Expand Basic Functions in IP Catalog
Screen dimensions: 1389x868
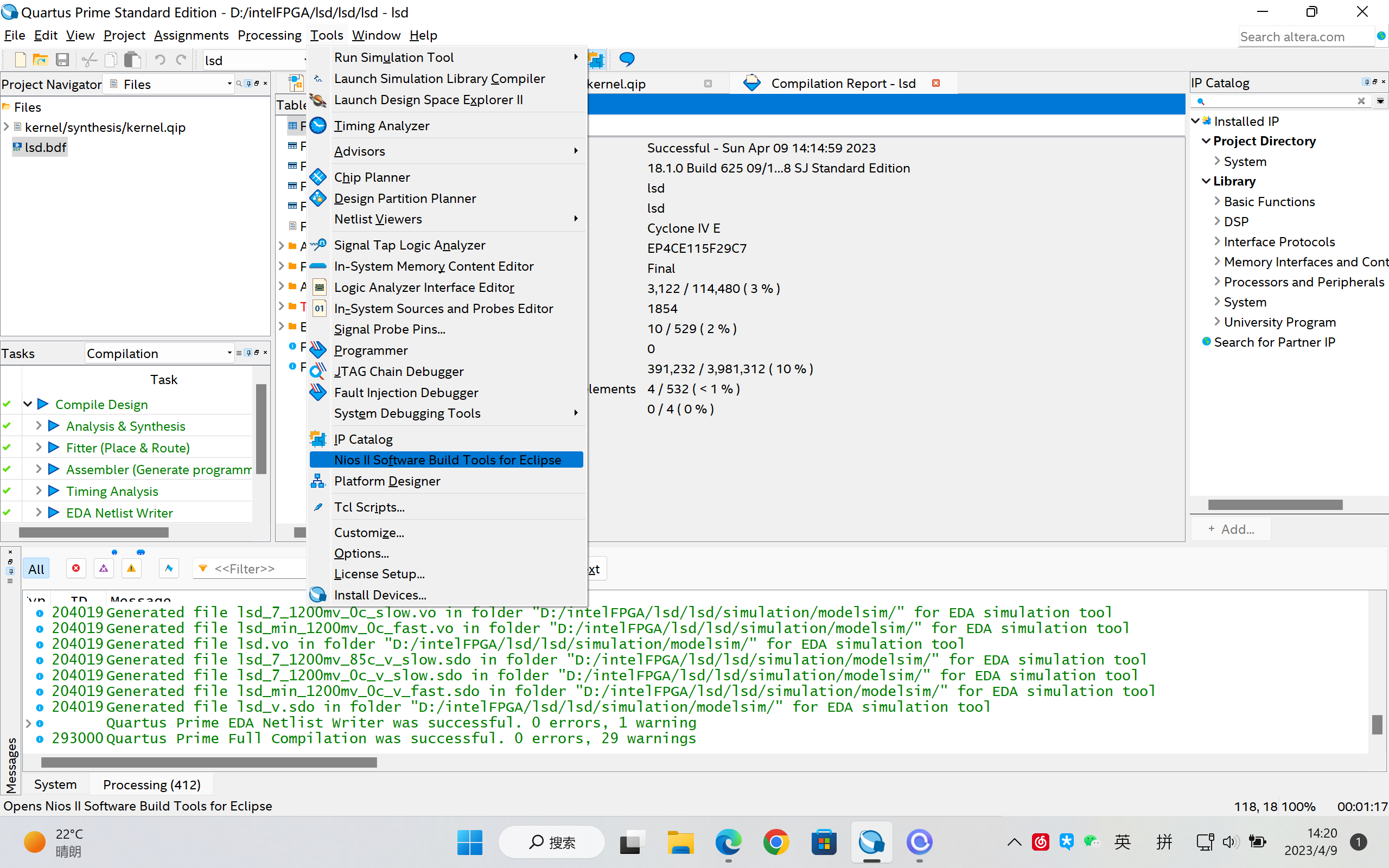(1217, 201)
